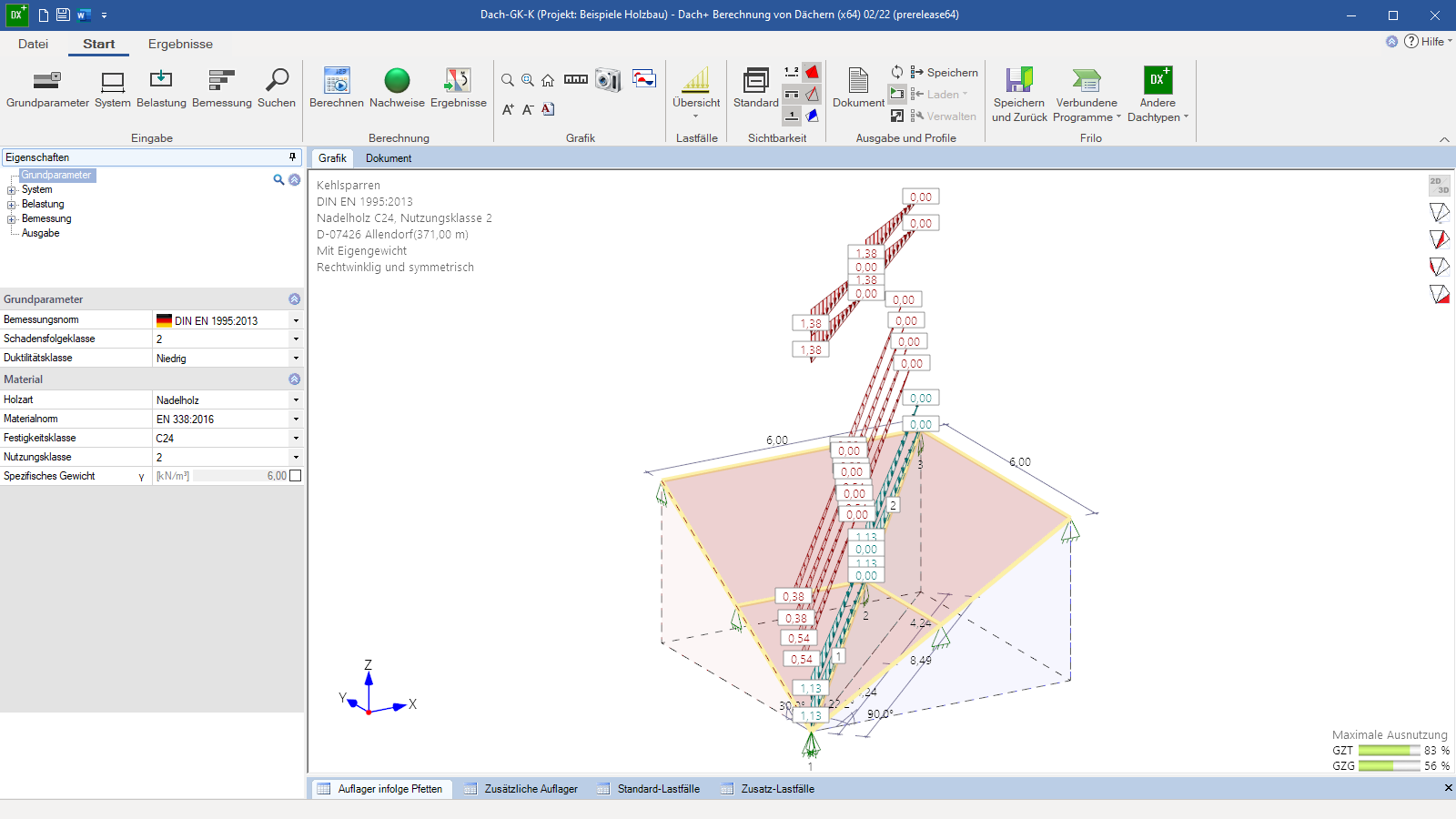Open Holzart dropdown
This screenshot has width=1456, height=819.
(x=296, y=400)
